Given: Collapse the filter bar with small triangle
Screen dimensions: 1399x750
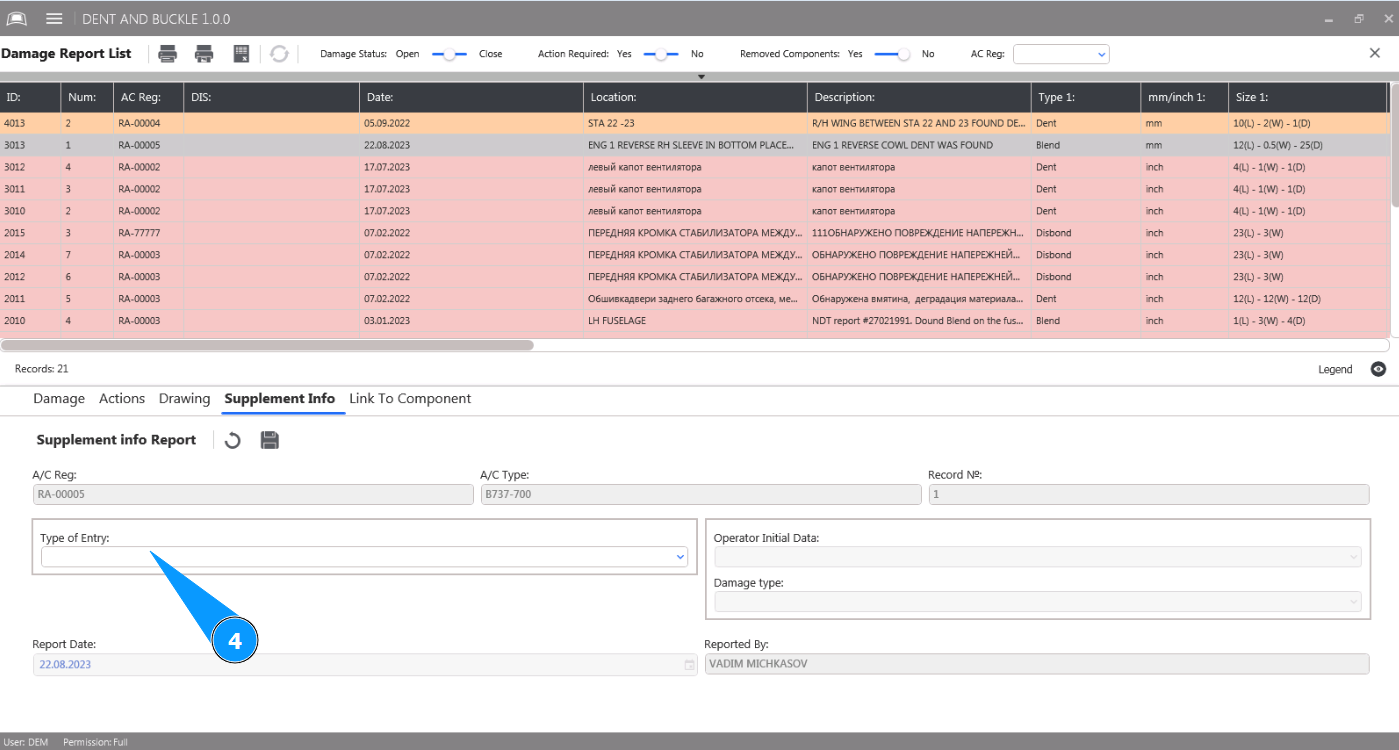Looking at the screenshot, I should (701, 77).
